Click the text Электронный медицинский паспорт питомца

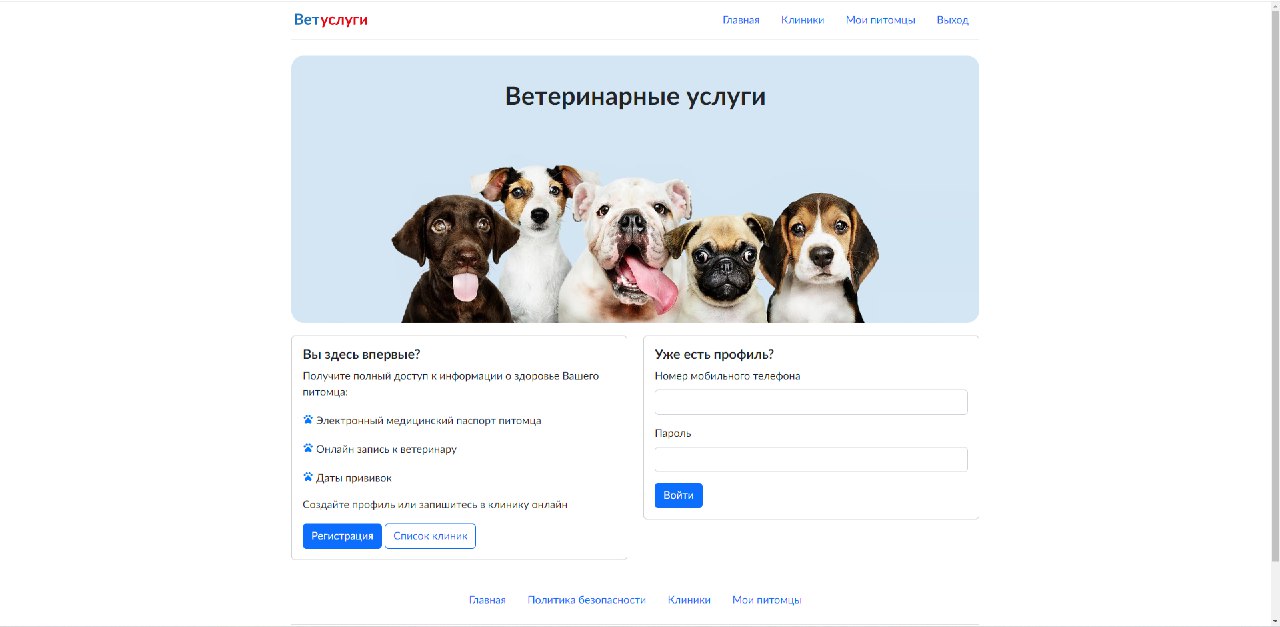click(x=429, y=421)
